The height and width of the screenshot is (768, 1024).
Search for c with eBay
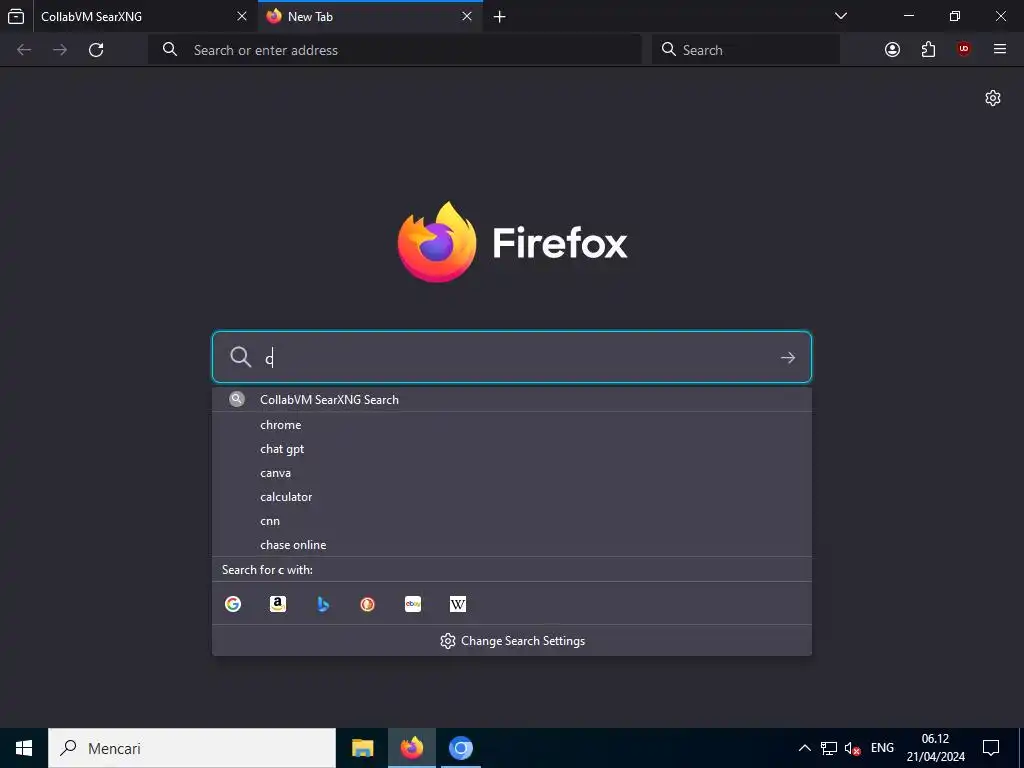tap(413, 604)
